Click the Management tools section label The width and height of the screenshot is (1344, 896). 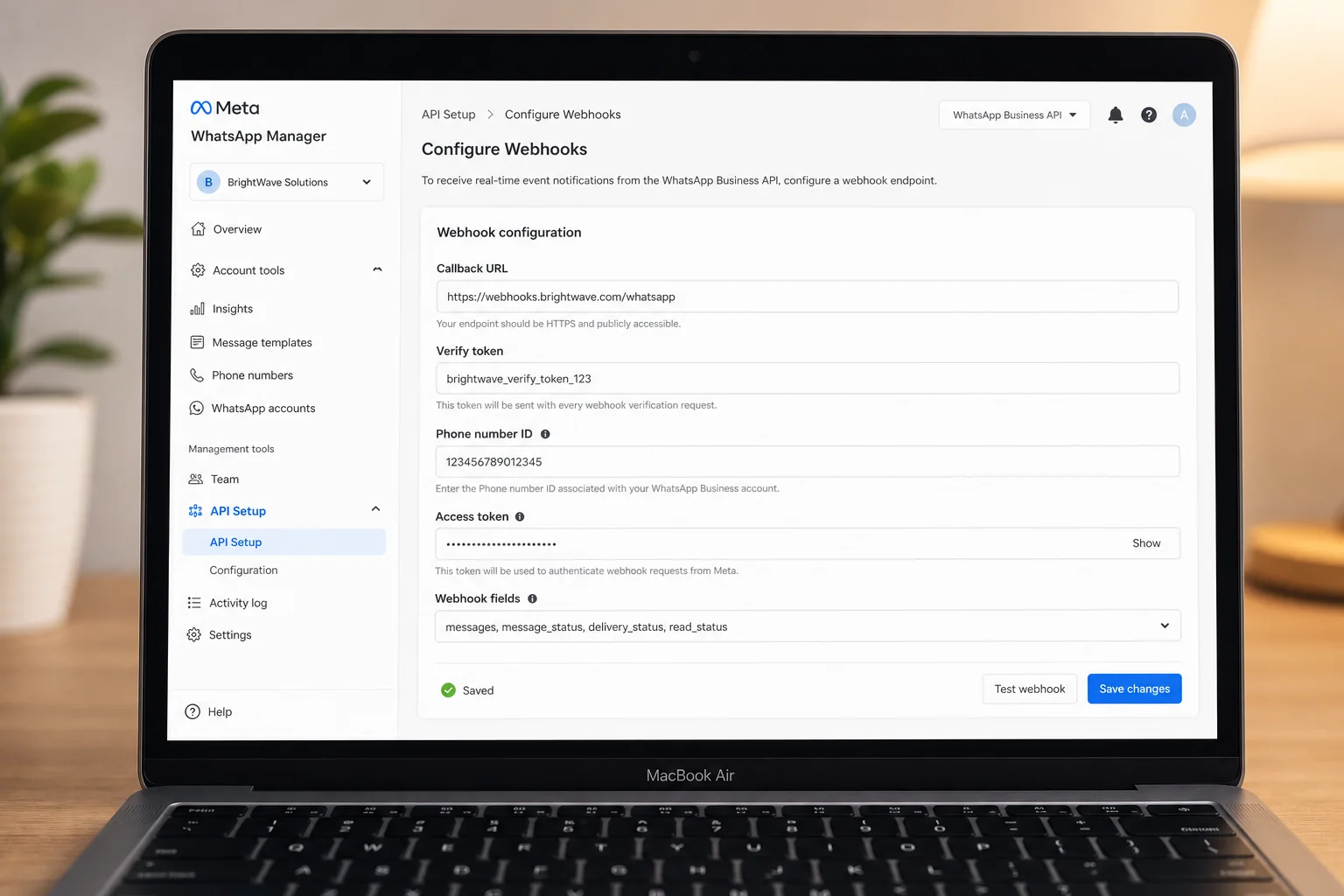(231, 449)
